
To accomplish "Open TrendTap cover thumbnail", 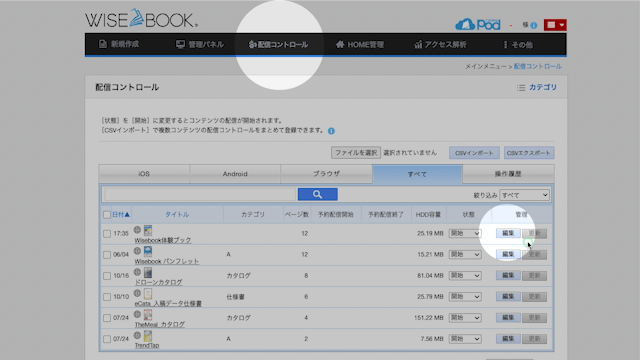I will click(x=148, y=336).
